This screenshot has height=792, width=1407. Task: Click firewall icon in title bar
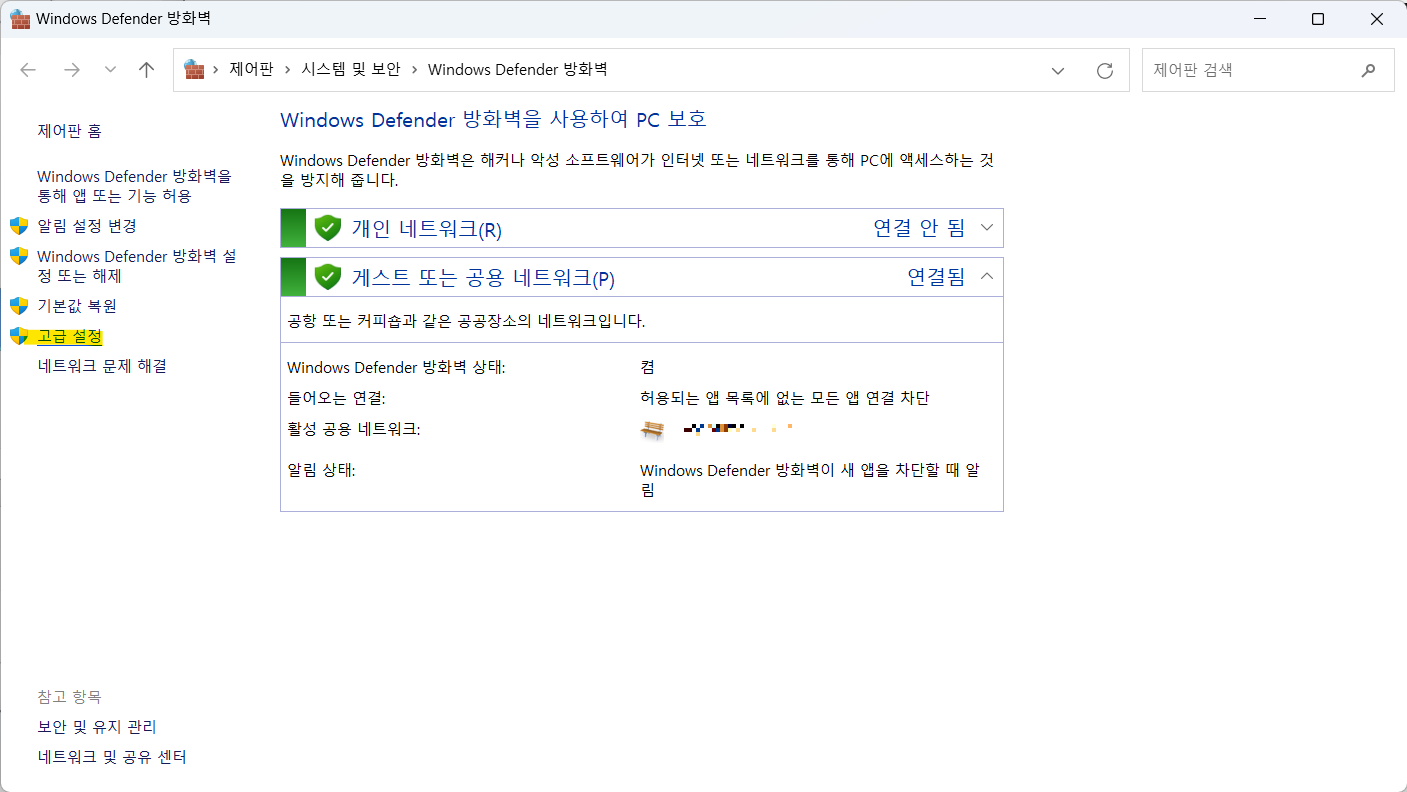(19, 18)
